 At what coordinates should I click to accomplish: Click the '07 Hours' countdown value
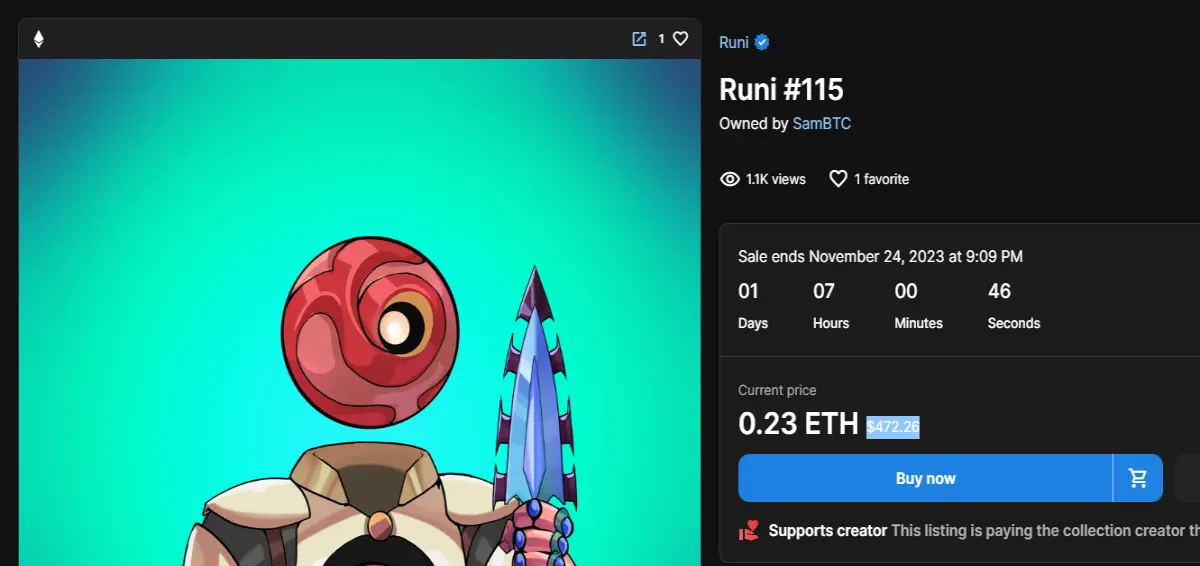coord(831,306)
